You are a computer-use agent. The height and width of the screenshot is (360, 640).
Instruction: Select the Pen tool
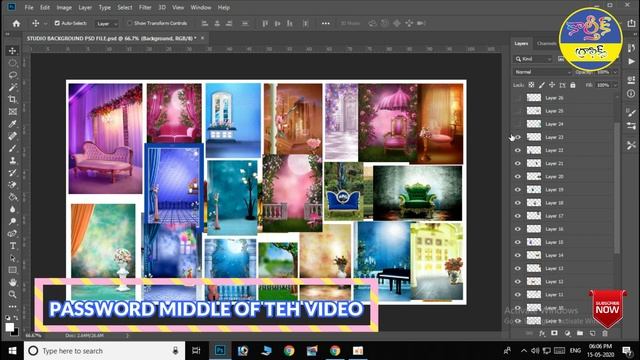click(x=12, y=233)
